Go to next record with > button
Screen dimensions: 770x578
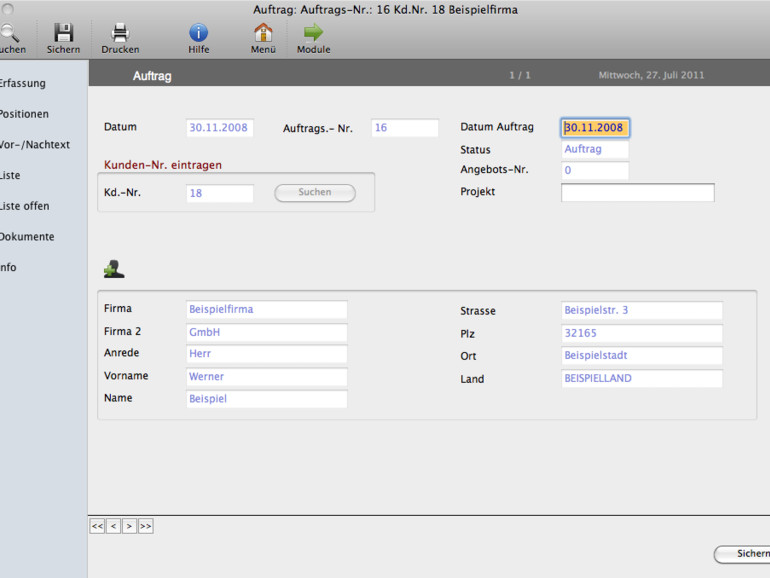(x=129, y=526)
